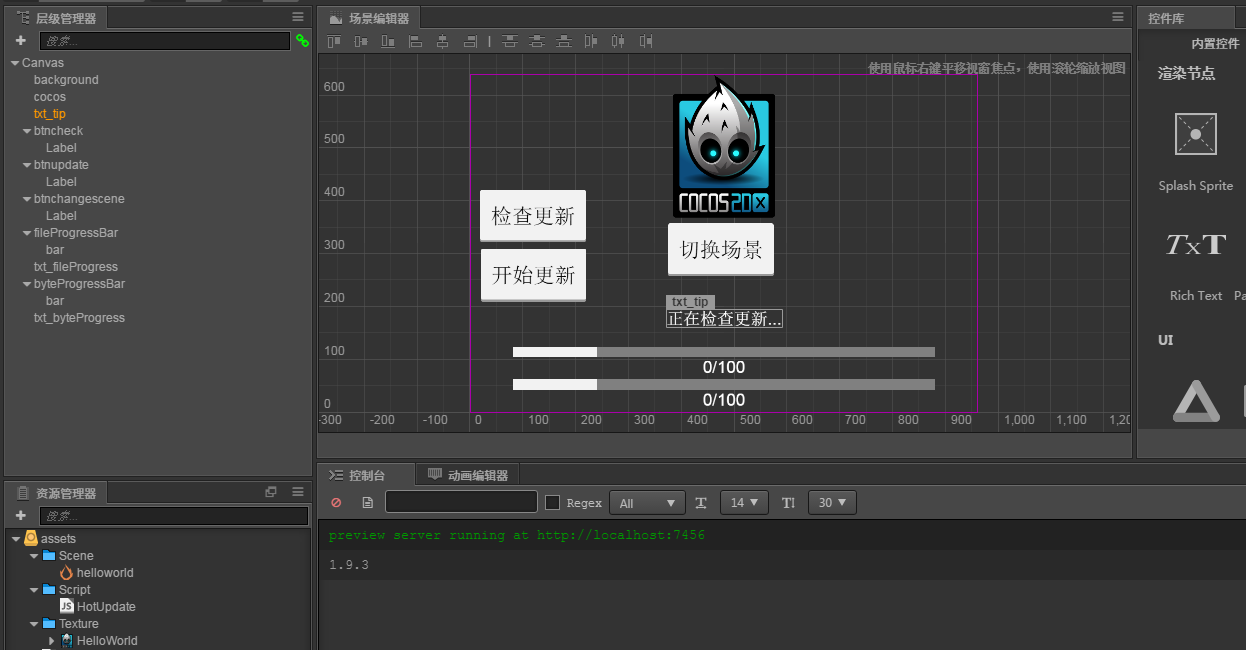The image size is (1246, 650).
Task: Select the txt_tip node in hierarchy
Action: 49,114
